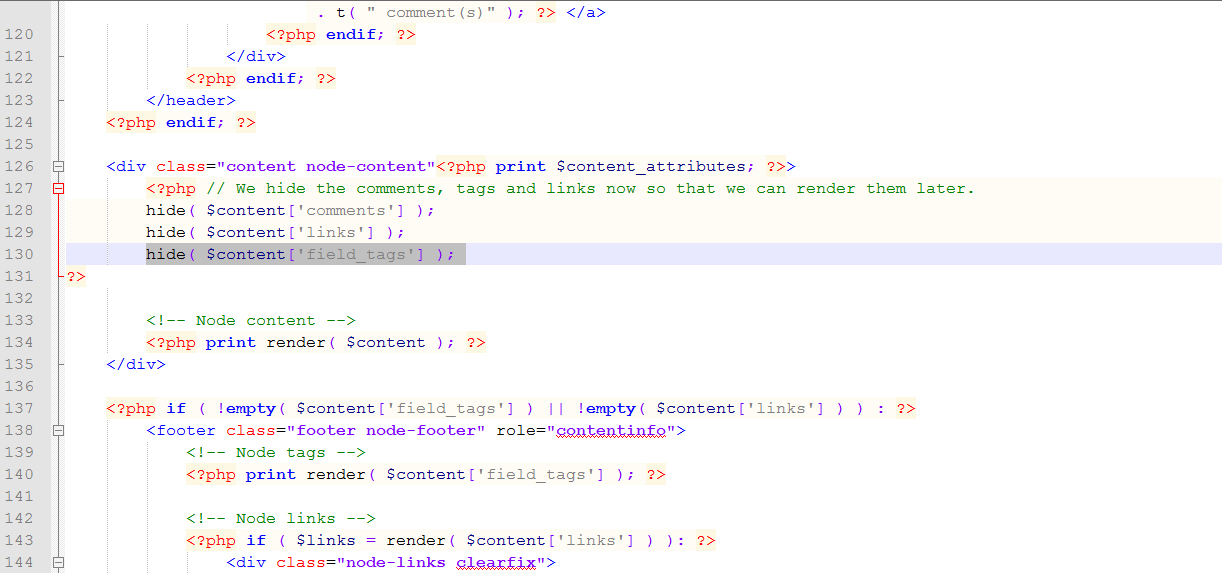Screen dimensions: 1222x573
Task: Click the ['comments'] key in hide call
Action: click(346, 211)
